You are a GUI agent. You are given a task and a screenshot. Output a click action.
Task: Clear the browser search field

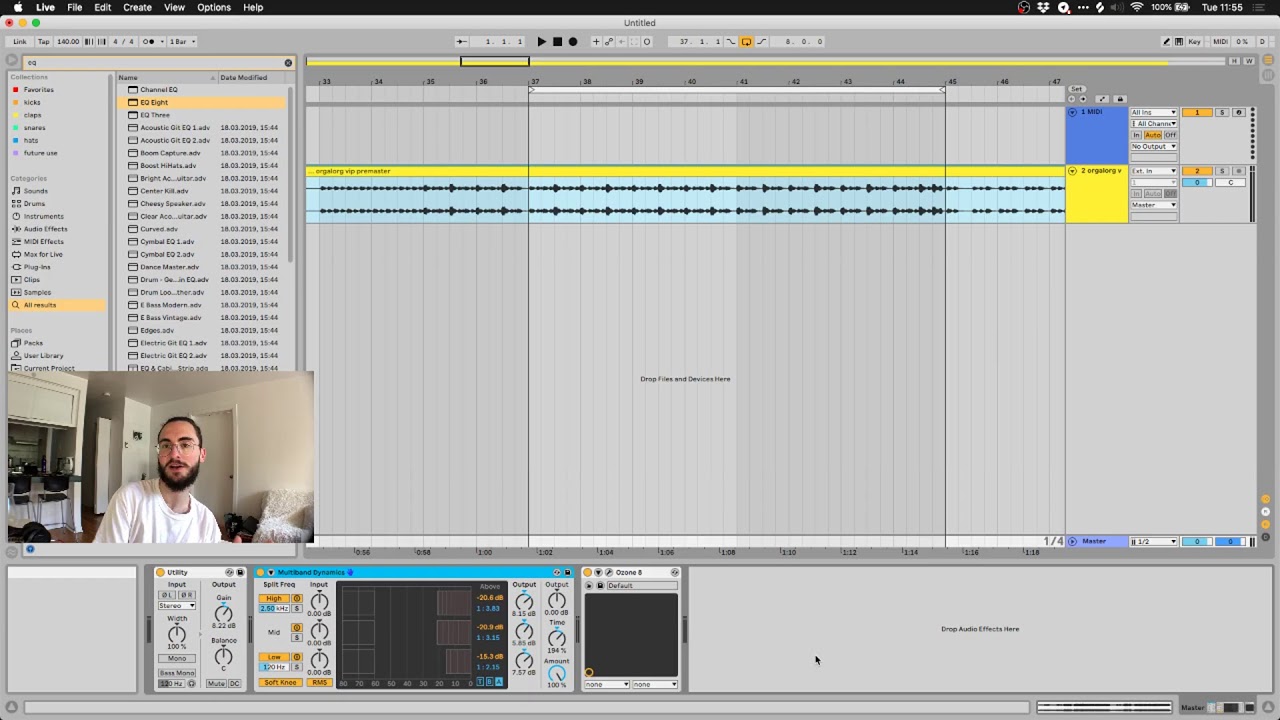tap(288, 62)
